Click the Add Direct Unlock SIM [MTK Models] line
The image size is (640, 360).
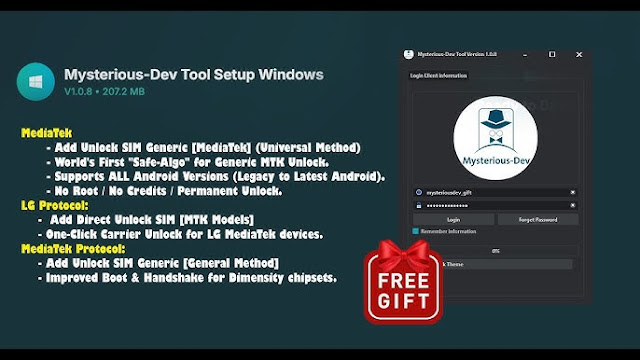146,220
